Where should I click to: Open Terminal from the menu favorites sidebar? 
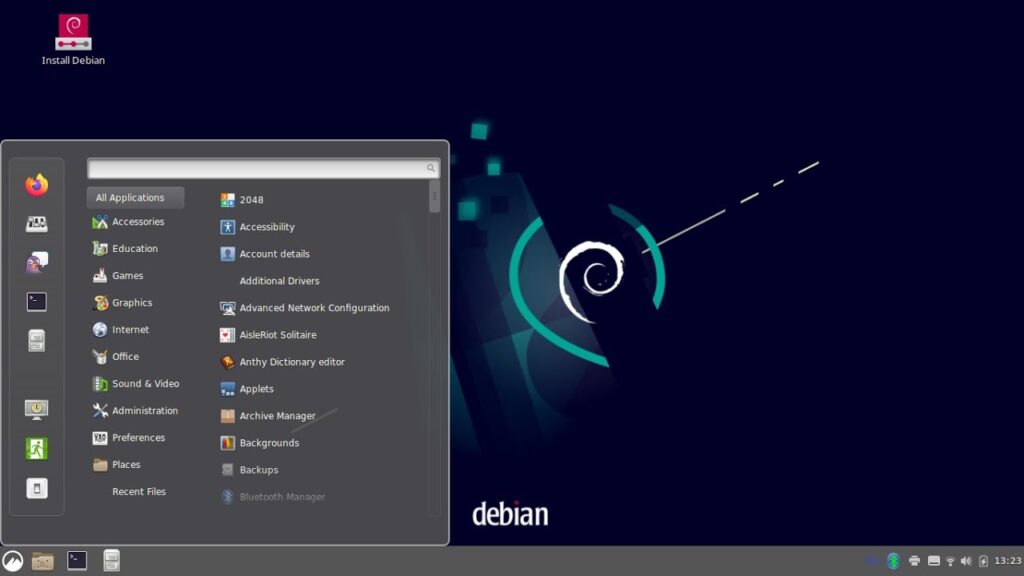point(37,302)
